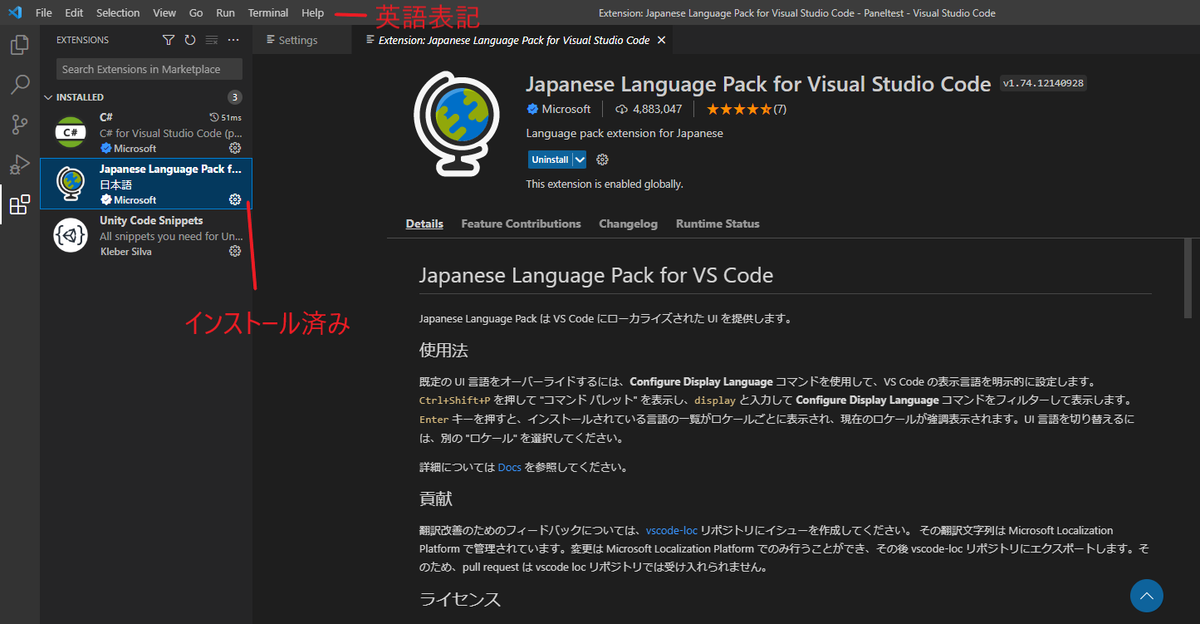The image size is (1200, 624).
Task: Open manage gear for C# extension
Action: pos(235,148)
